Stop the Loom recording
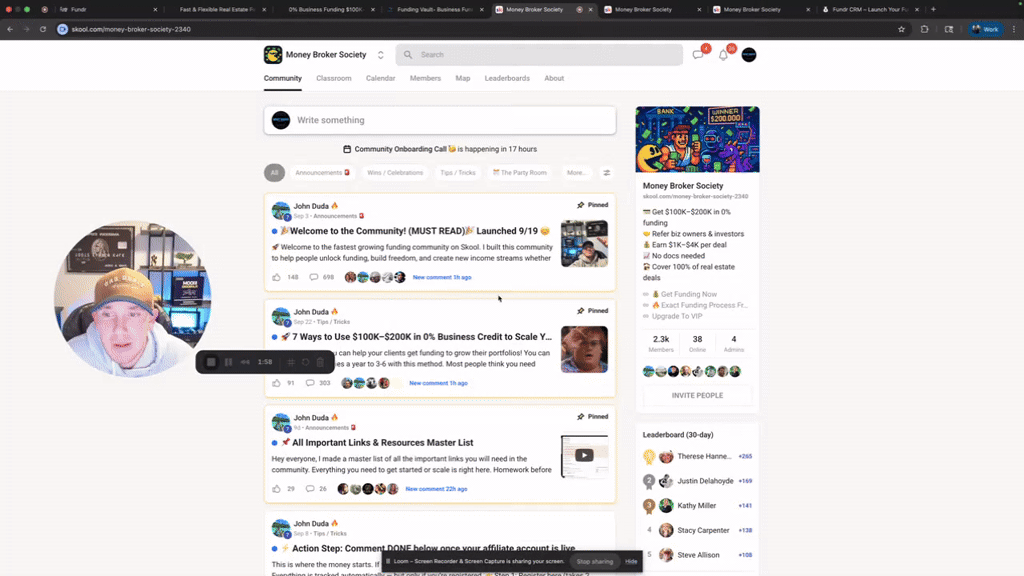The height and width of the screenshot is (576, 1024). click(x=211, y=362)
